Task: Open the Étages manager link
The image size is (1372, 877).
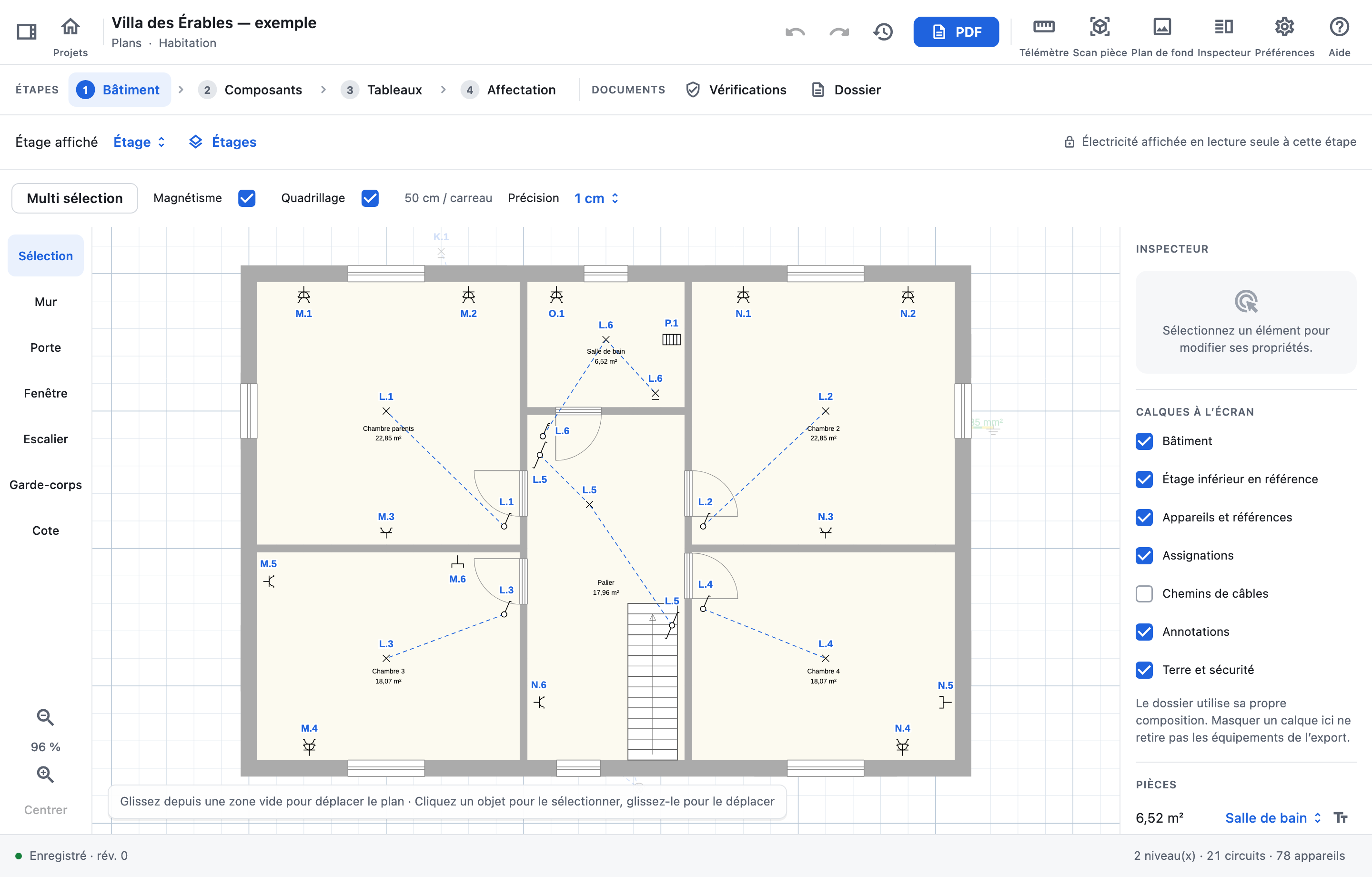Action: [223, 142]
